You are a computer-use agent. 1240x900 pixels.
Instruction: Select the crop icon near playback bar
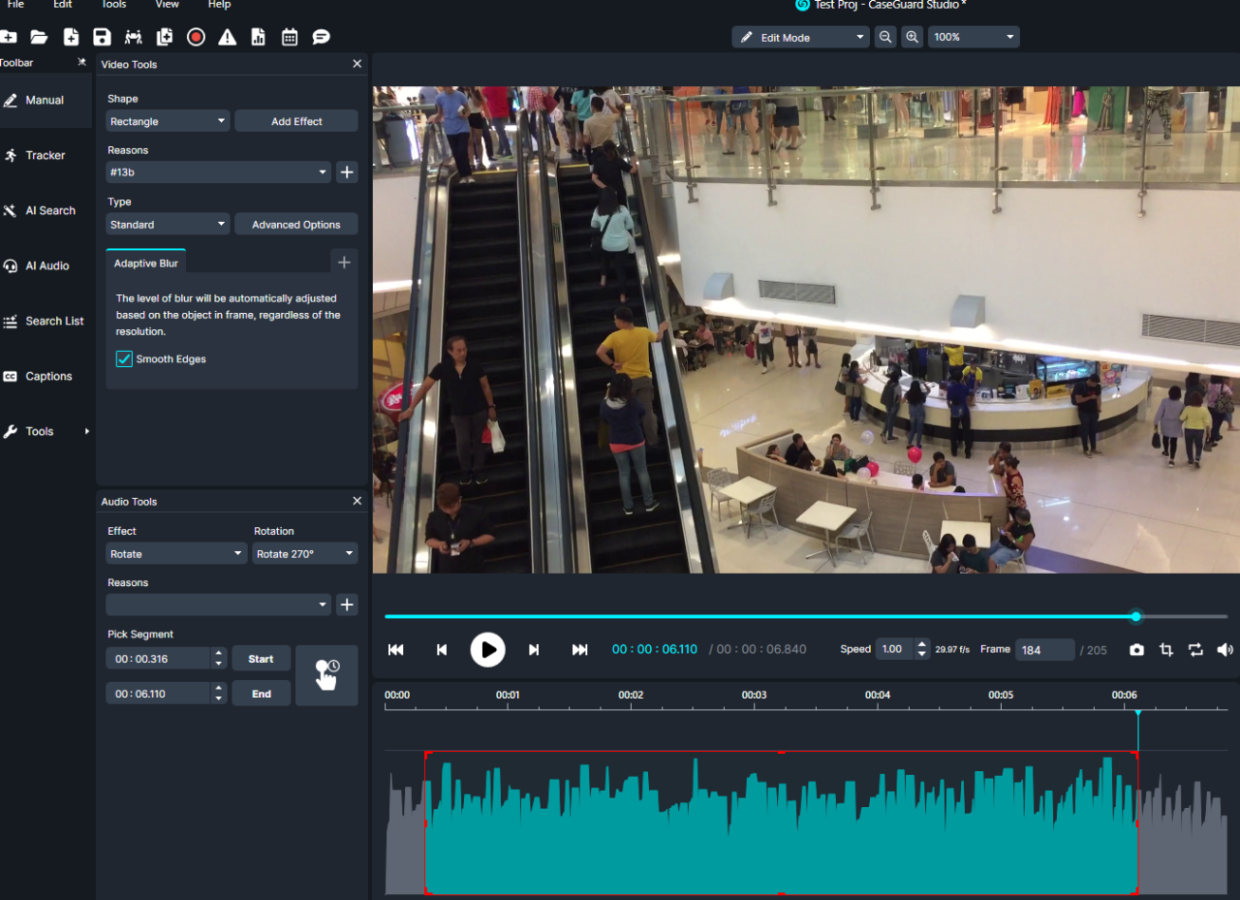1166,650
